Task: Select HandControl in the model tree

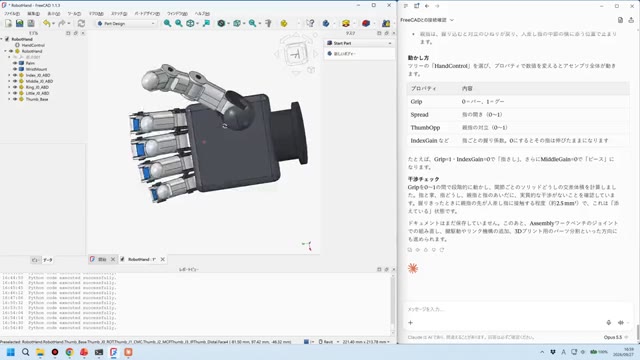Action: (33, 45)
